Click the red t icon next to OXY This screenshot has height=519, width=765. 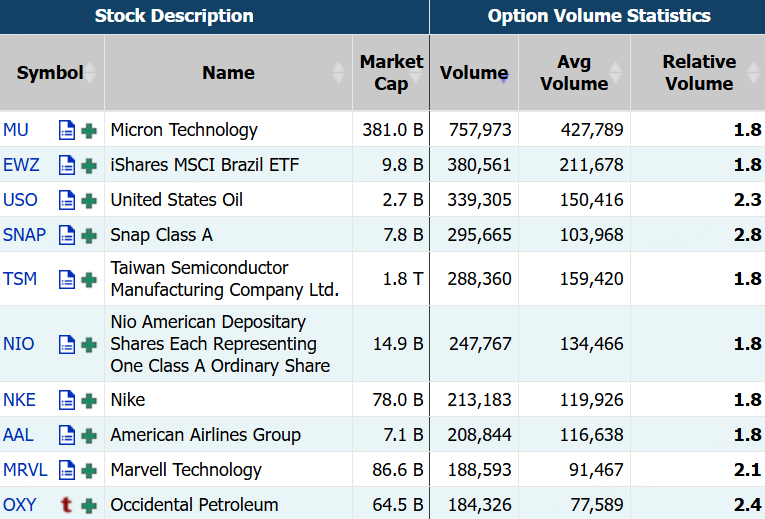(x=67, y=505)
